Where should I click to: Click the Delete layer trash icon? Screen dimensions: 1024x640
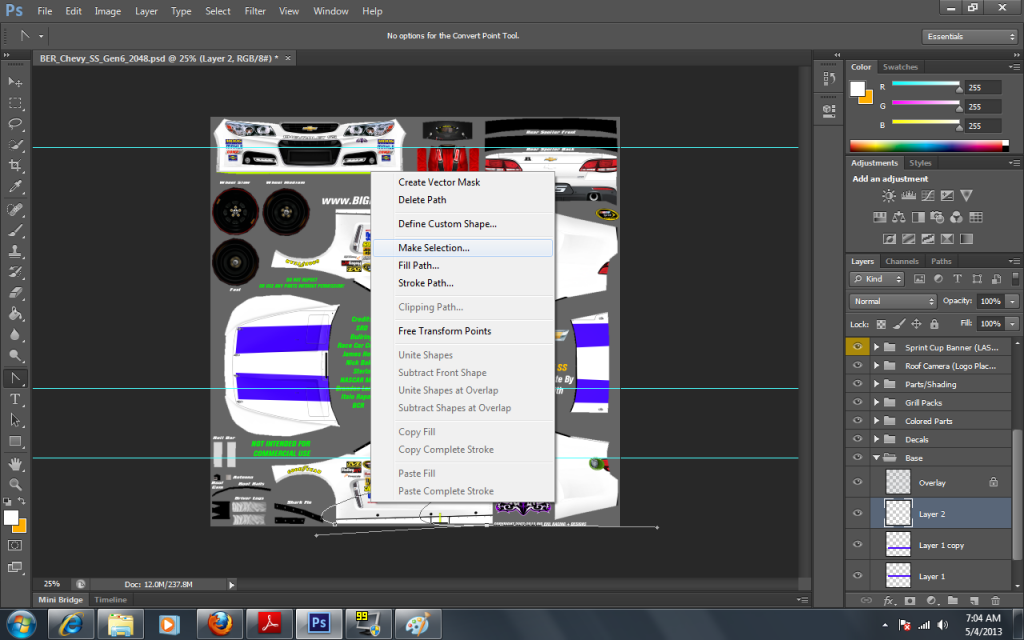click(995, 600)
